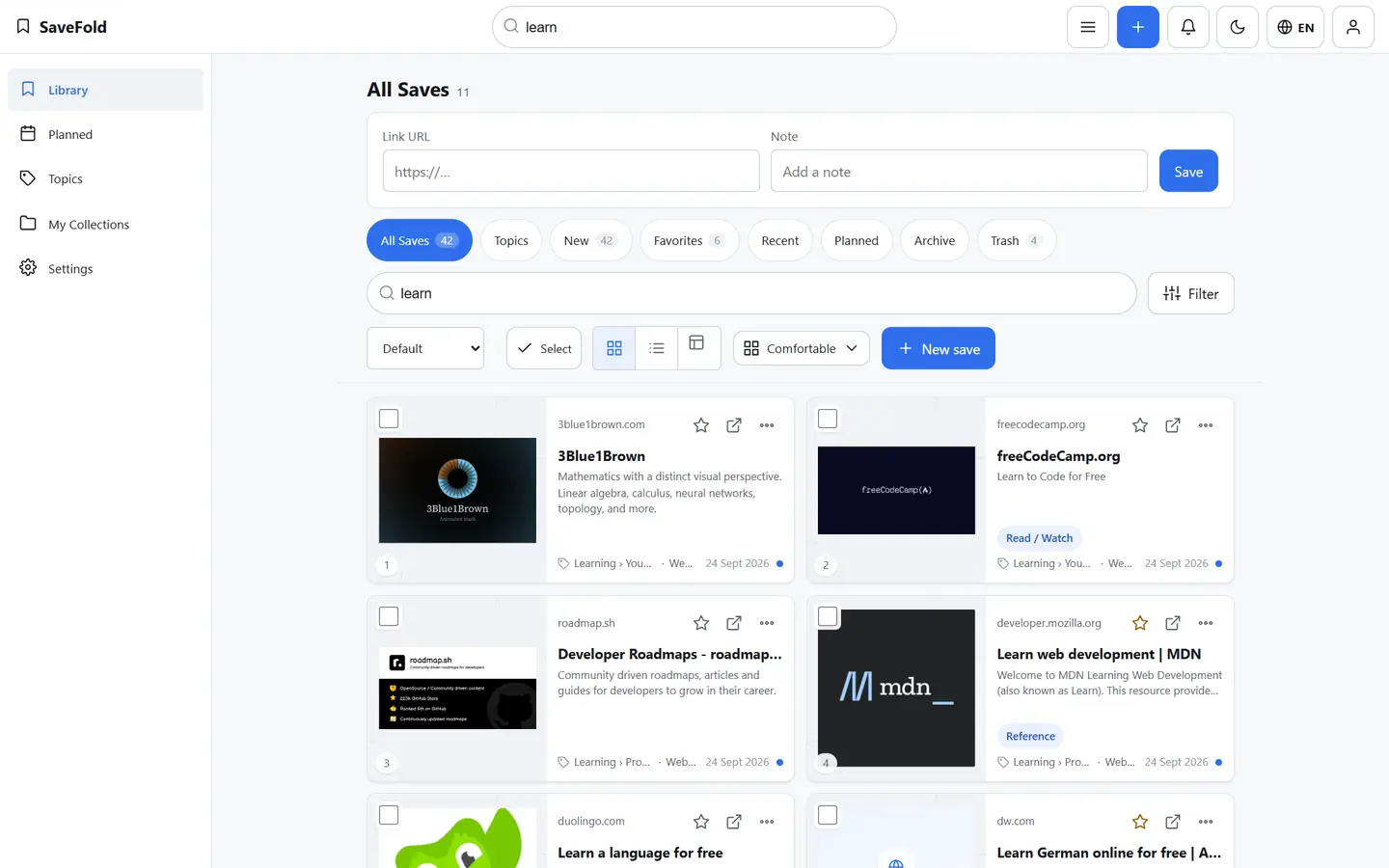Switch to the Favorites tab
This screenshot has height=868, width=1389.
(x=689, y=240)
